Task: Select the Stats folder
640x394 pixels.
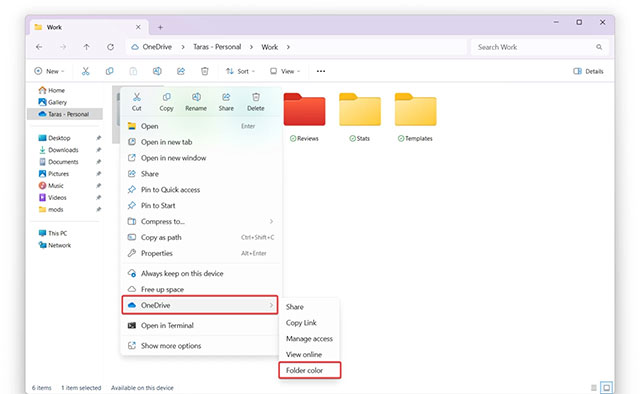Action: coord(360,109)
